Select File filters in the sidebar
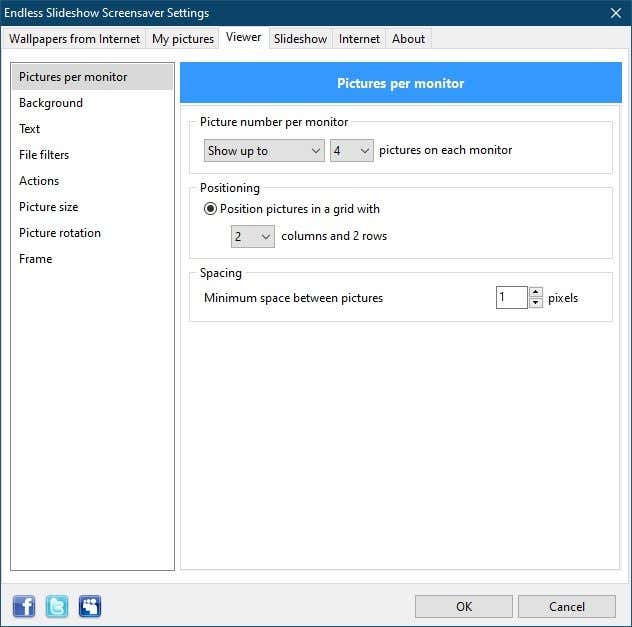 92,155
